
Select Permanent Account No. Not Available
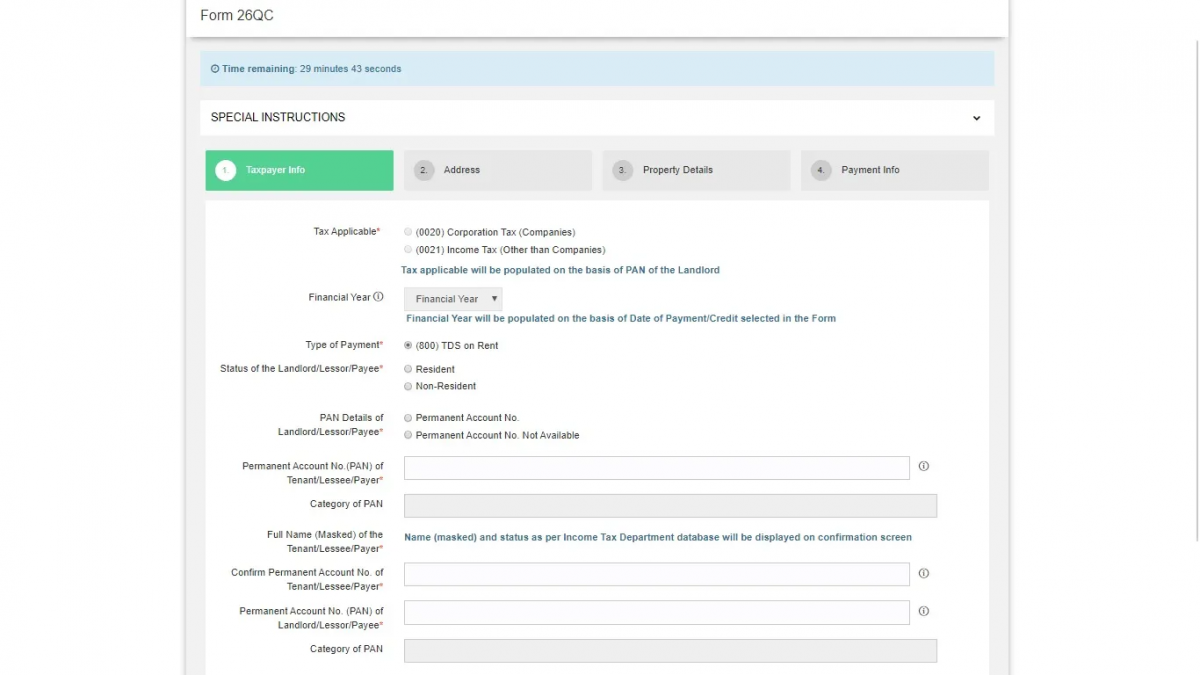[x=408, y=435]
